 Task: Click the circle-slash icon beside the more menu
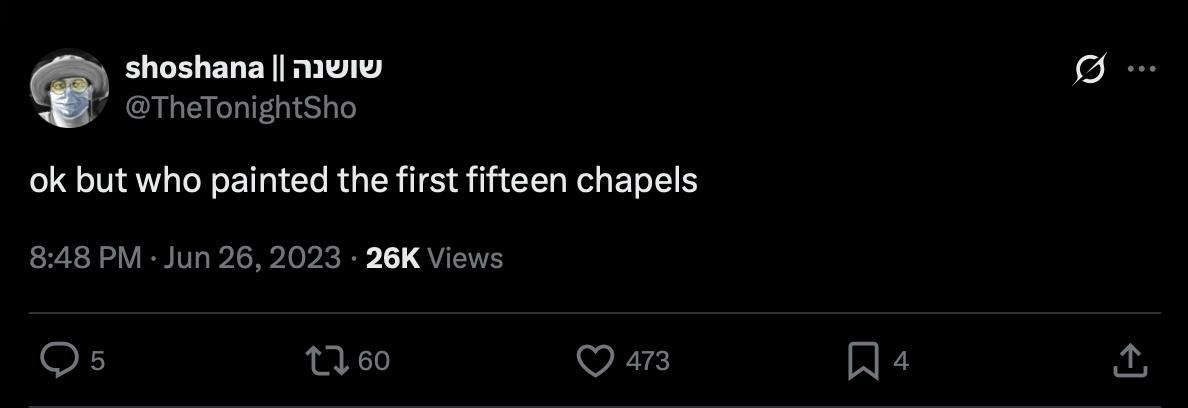click(x=1091, y=70)
